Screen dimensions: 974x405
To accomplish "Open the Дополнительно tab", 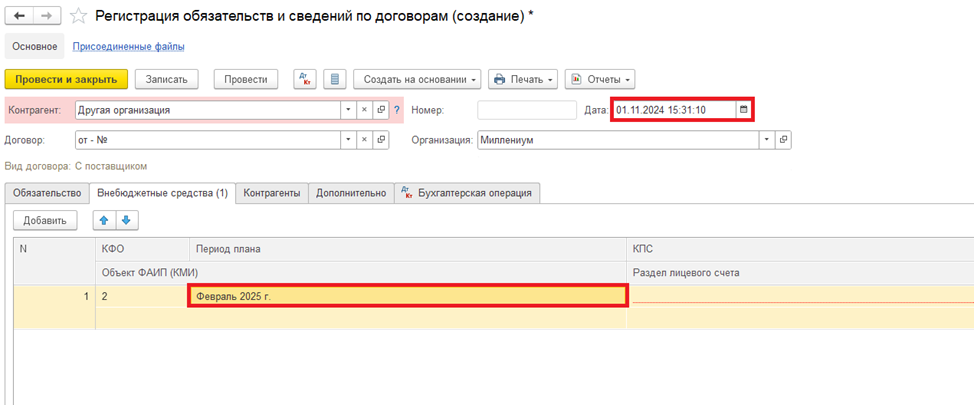I will (351, 193).
